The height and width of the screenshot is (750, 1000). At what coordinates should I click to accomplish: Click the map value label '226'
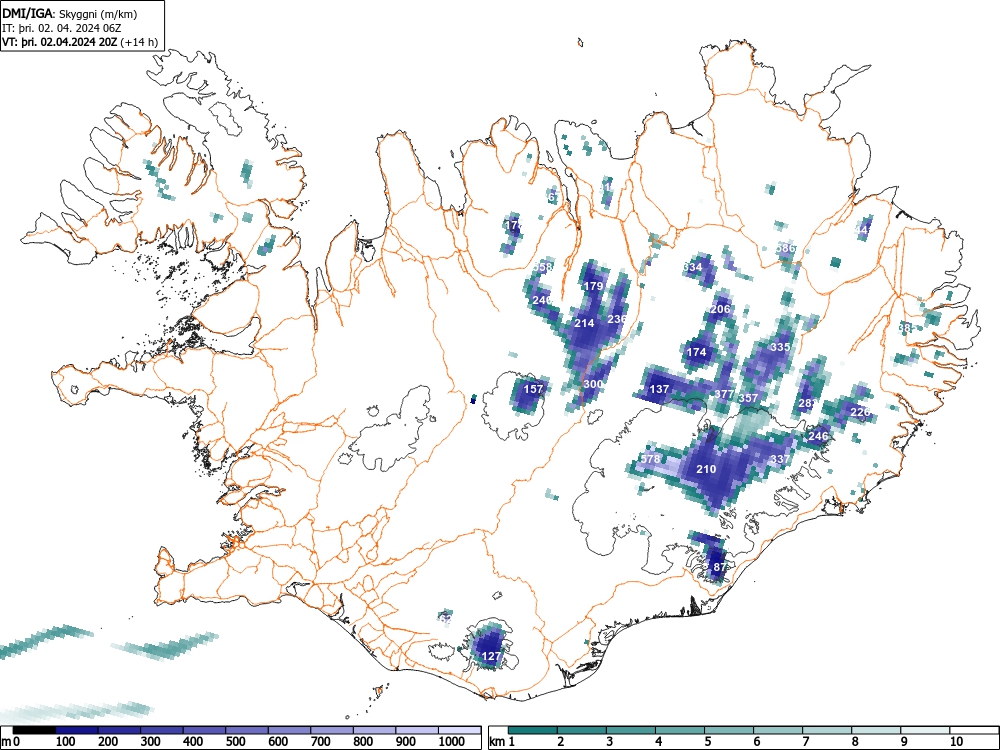point(860,412)
